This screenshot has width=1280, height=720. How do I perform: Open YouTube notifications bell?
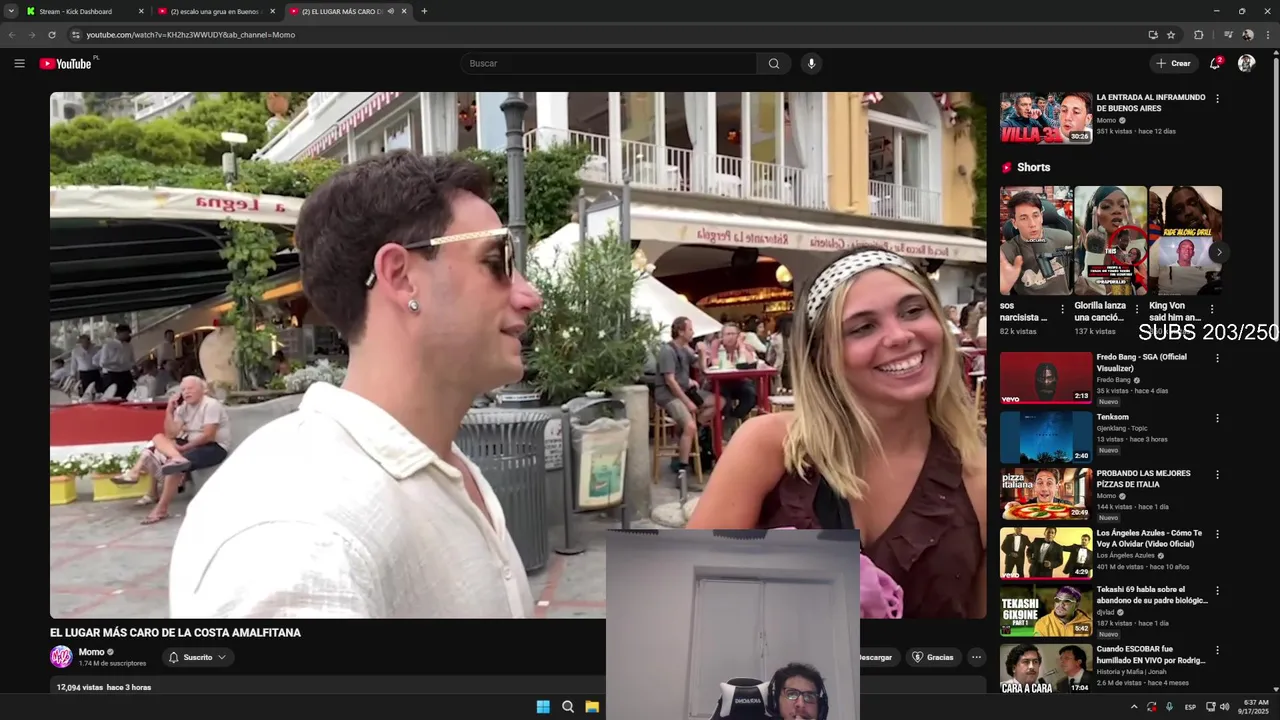(x=1215, y=63)
